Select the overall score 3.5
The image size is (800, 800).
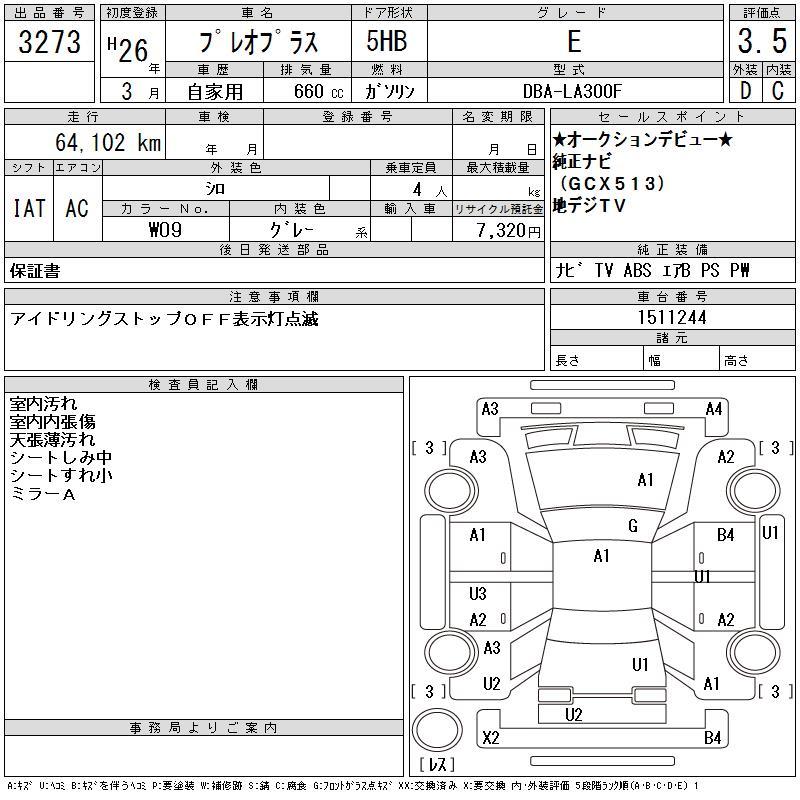coord(762,41)
